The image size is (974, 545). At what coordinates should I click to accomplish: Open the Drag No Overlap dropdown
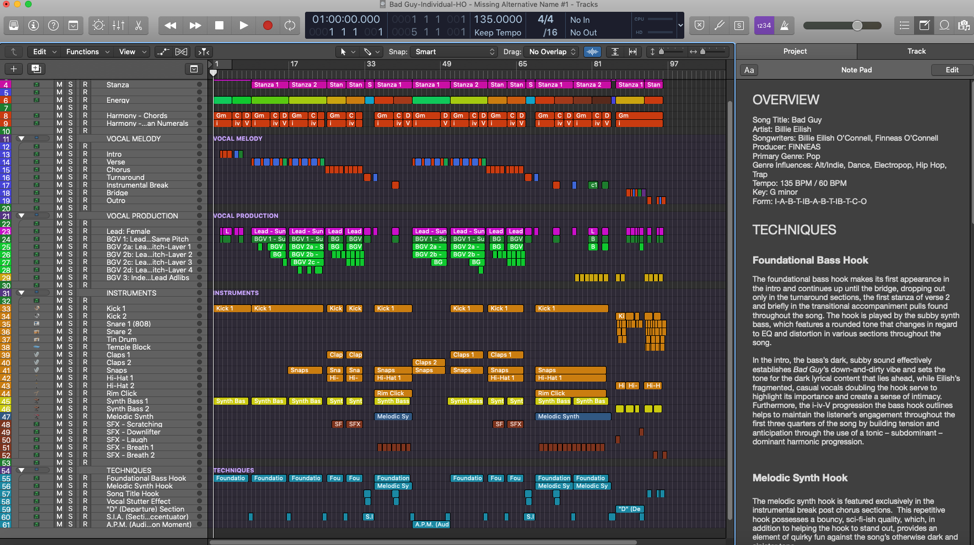[552, 52]
